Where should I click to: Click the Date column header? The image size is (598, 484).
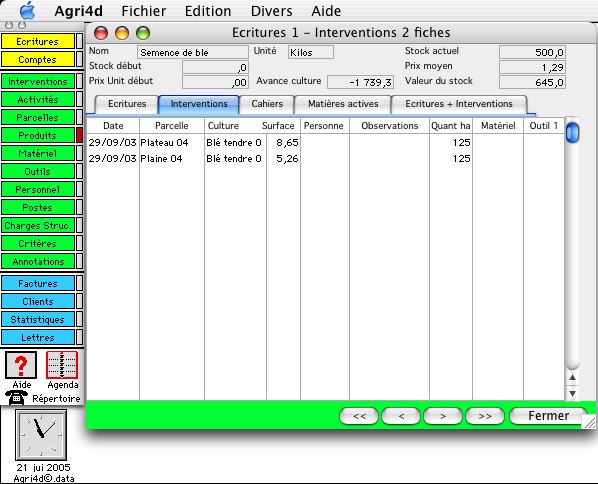pyautogui.click(x=113, y=126)
